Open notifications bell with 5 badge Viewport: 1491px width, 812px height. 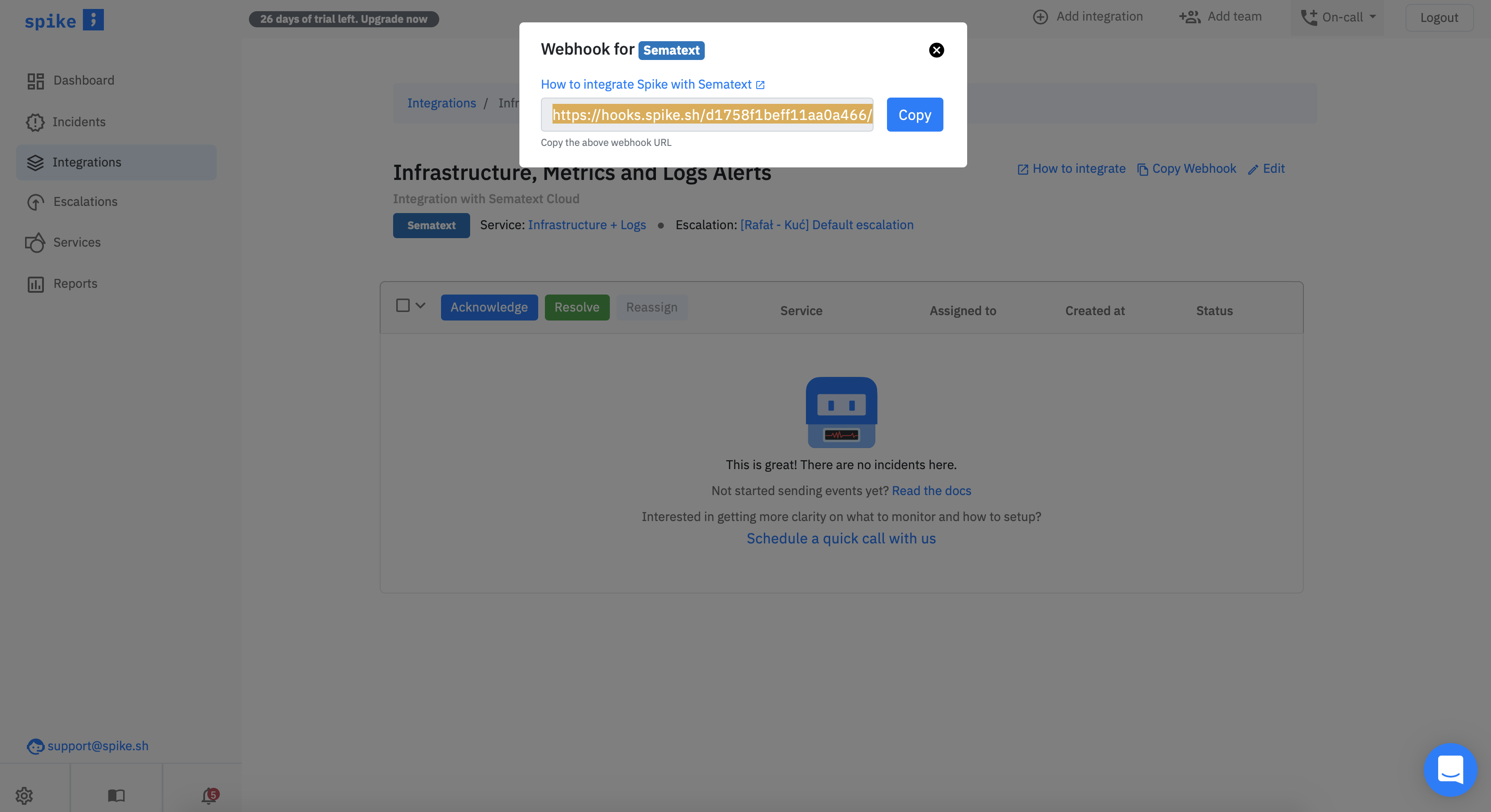pos(210,796)
